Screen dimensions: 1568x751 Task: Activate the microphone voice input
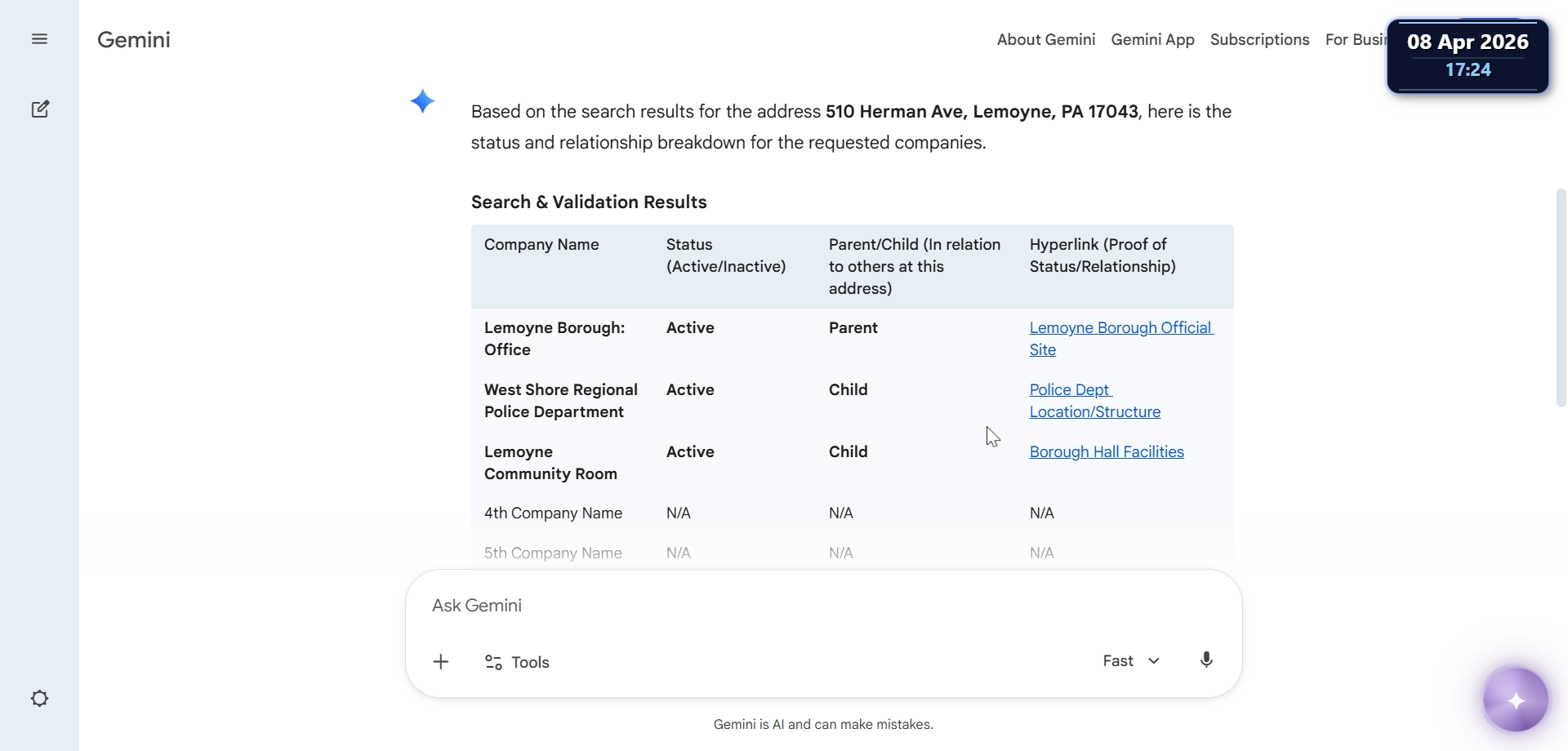1206,660
